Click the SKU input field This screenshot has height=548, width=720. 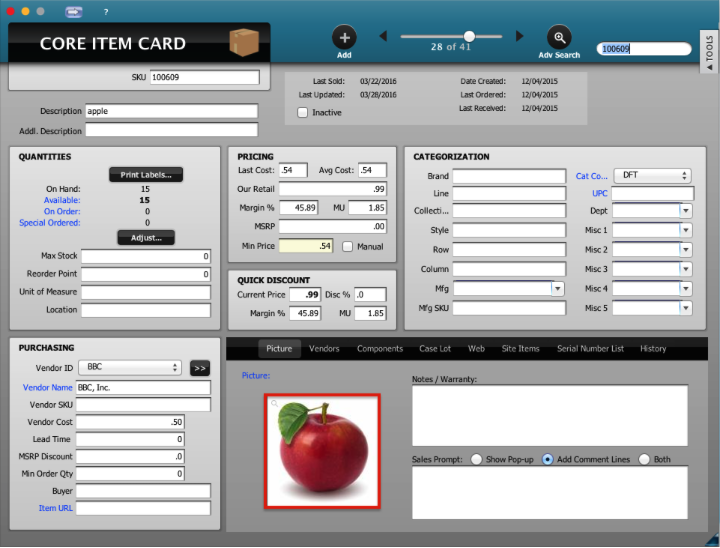point(205,77)
